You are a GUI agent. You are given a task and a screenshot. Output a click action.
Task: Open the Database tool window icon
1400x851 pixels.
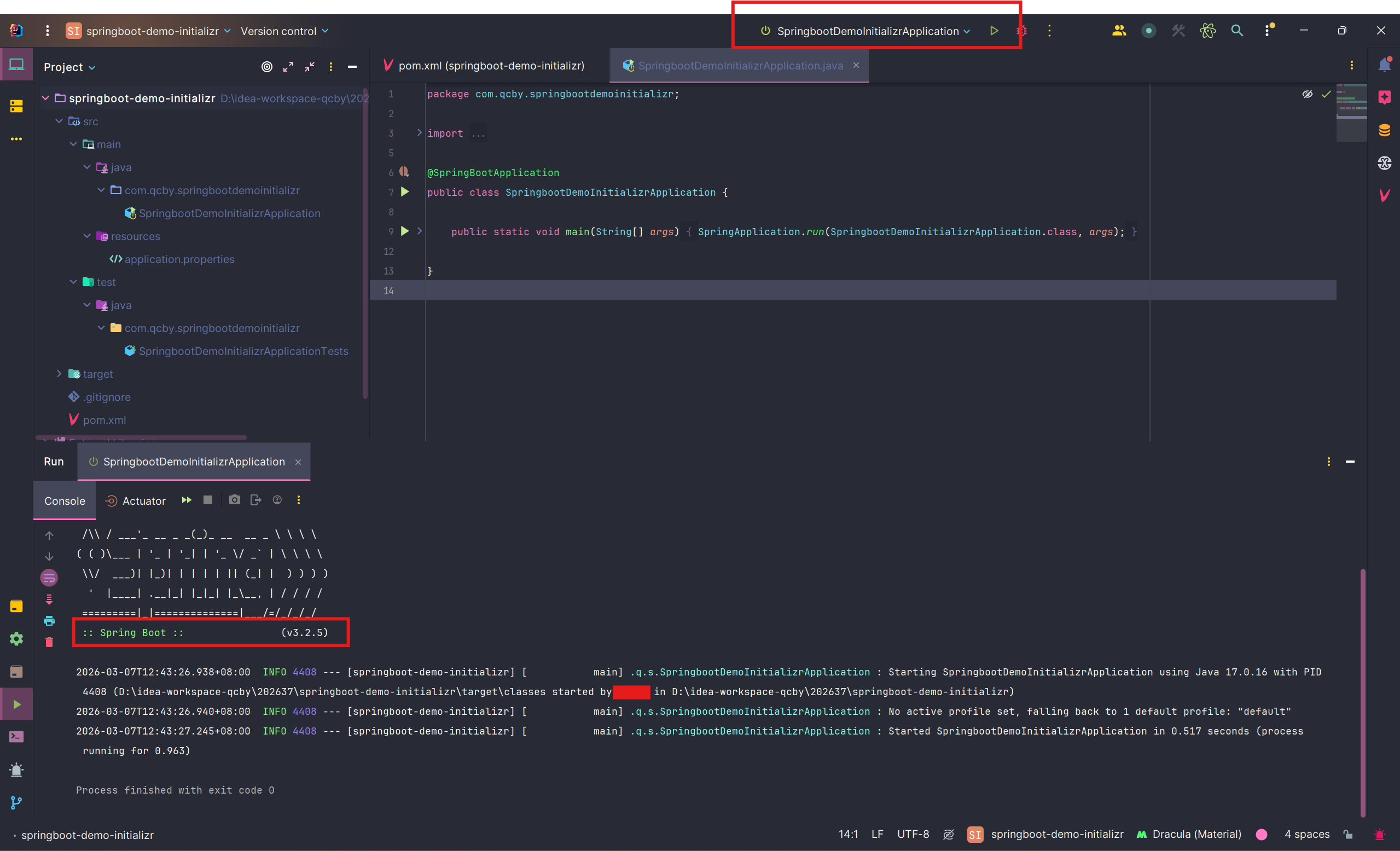pos(1384,130)
